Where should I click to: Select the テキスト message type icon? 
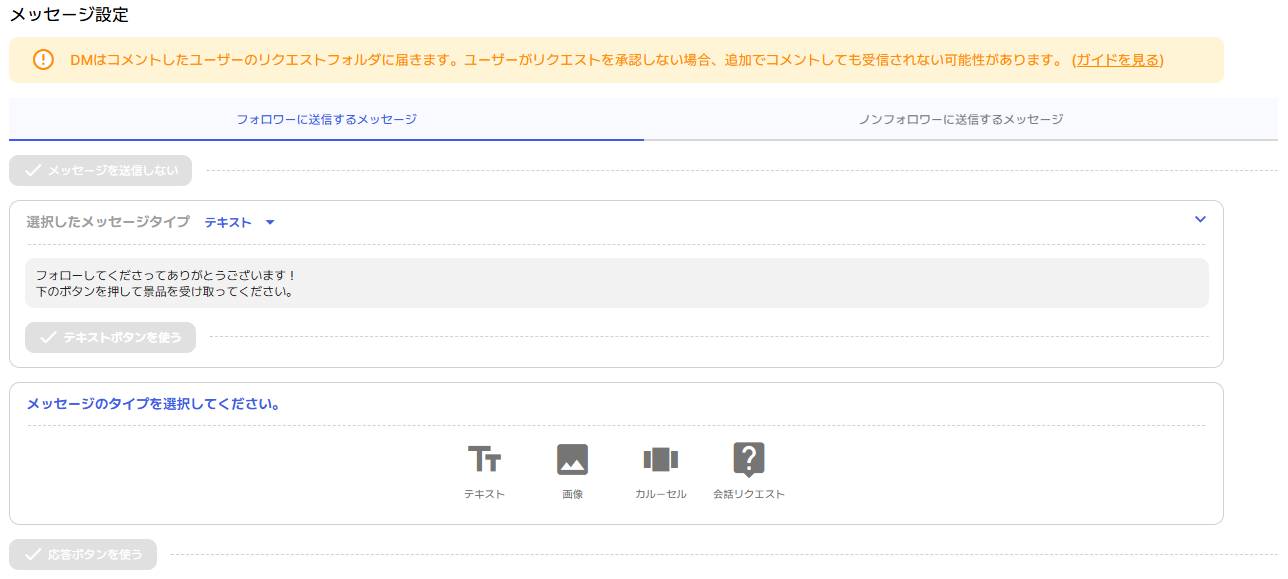[484, 459]
